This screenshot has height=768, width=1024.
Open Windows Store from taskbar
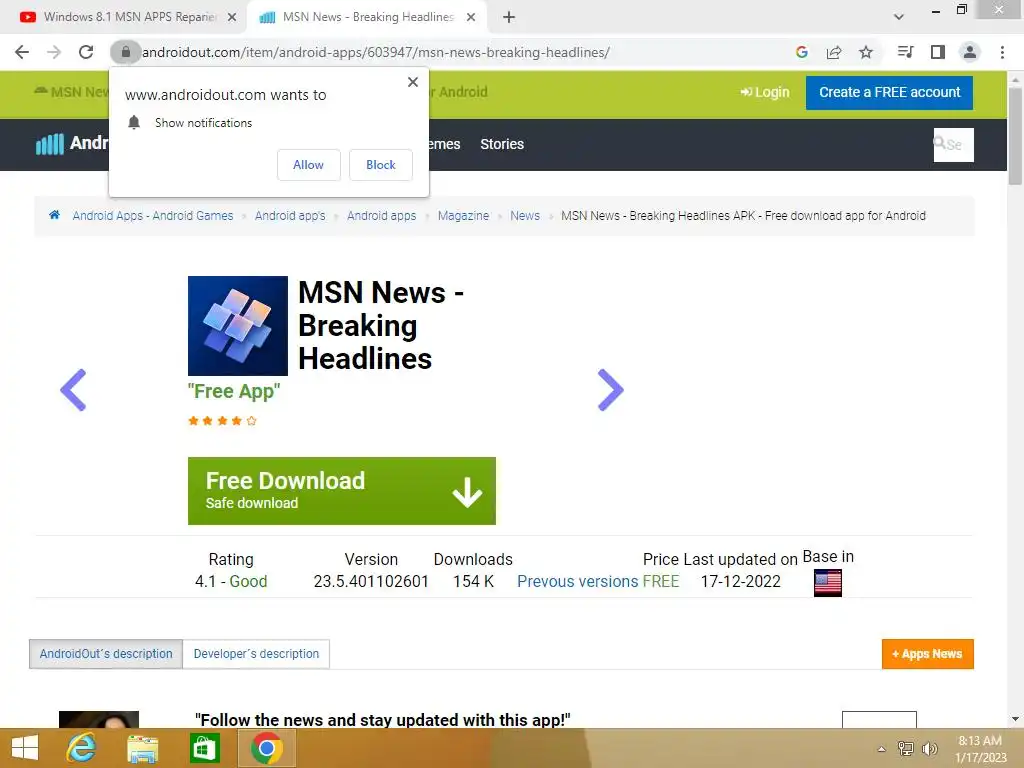(204, 748)
